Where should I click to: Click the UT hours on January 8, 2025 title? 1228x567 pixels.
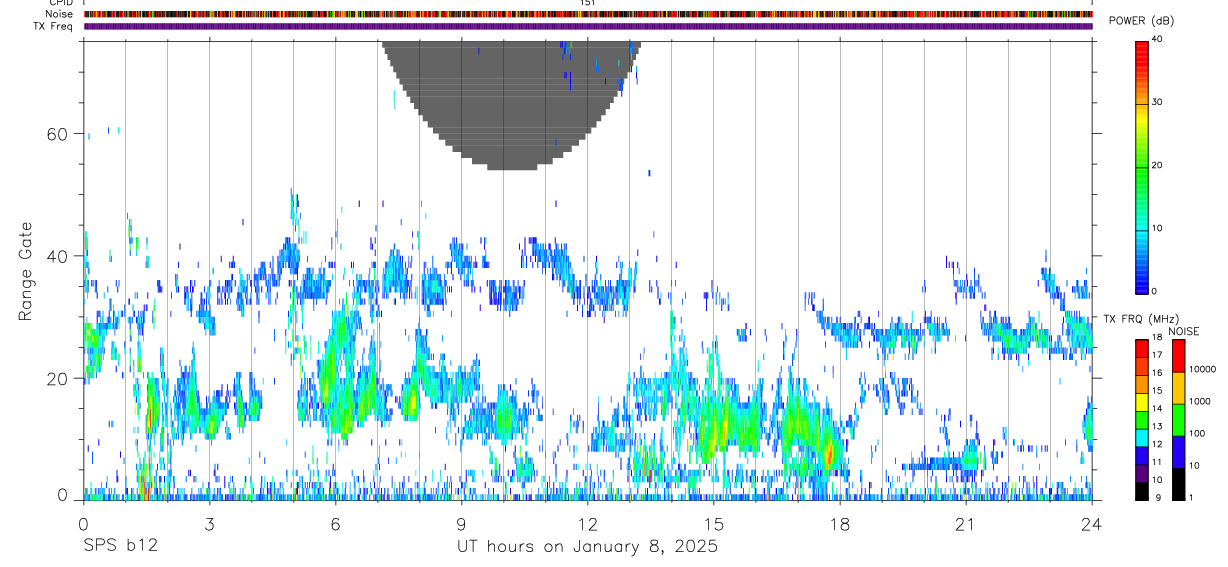coord(587,547)
